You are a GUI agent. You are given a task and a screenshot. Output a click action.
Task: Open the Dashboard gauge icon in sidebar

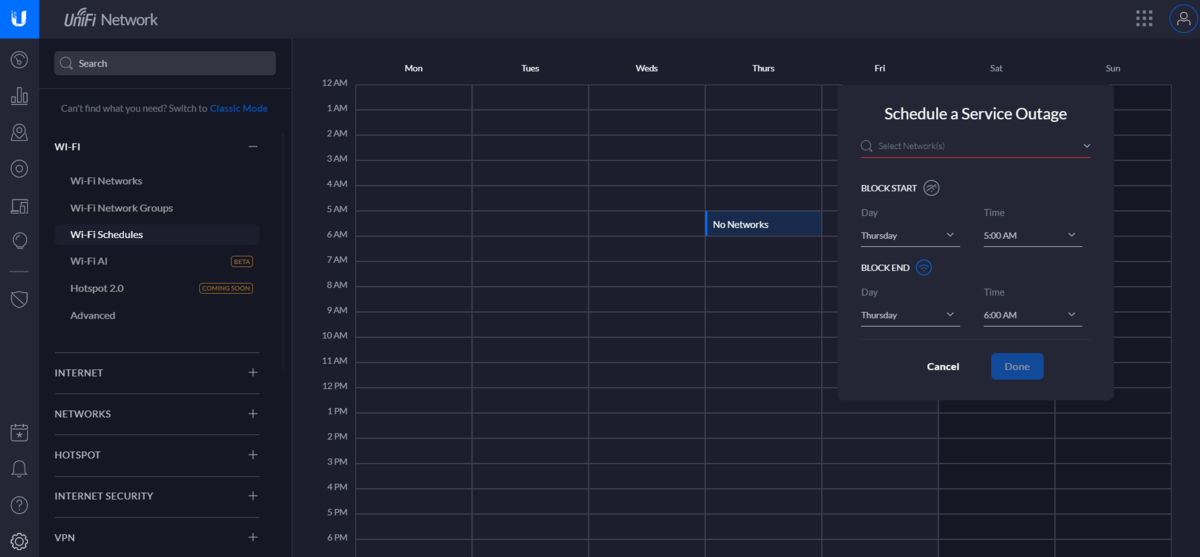(x=19, y=59)
